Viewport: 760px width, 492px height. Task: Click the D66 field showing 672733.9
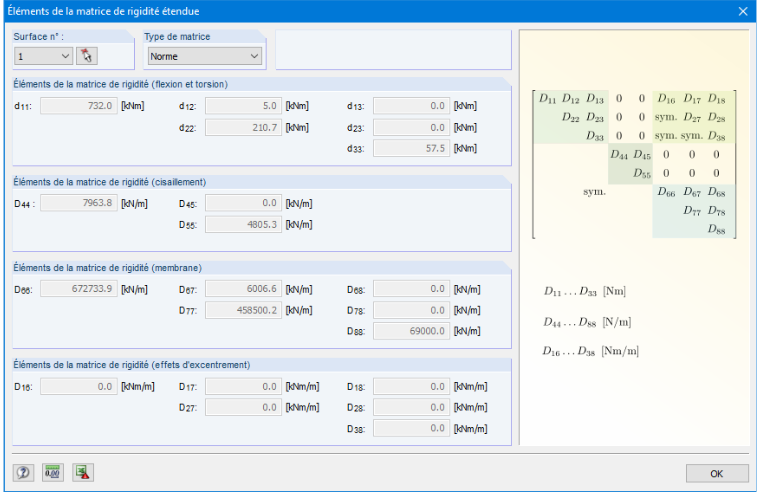(79, 289)
